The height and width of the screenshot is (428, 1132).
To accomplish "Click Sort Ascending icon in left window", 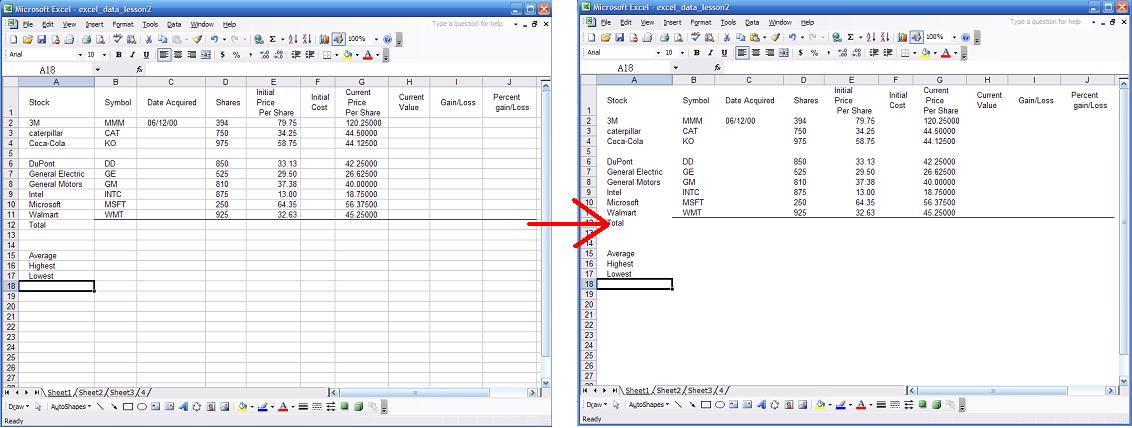I will click(292, 39).
